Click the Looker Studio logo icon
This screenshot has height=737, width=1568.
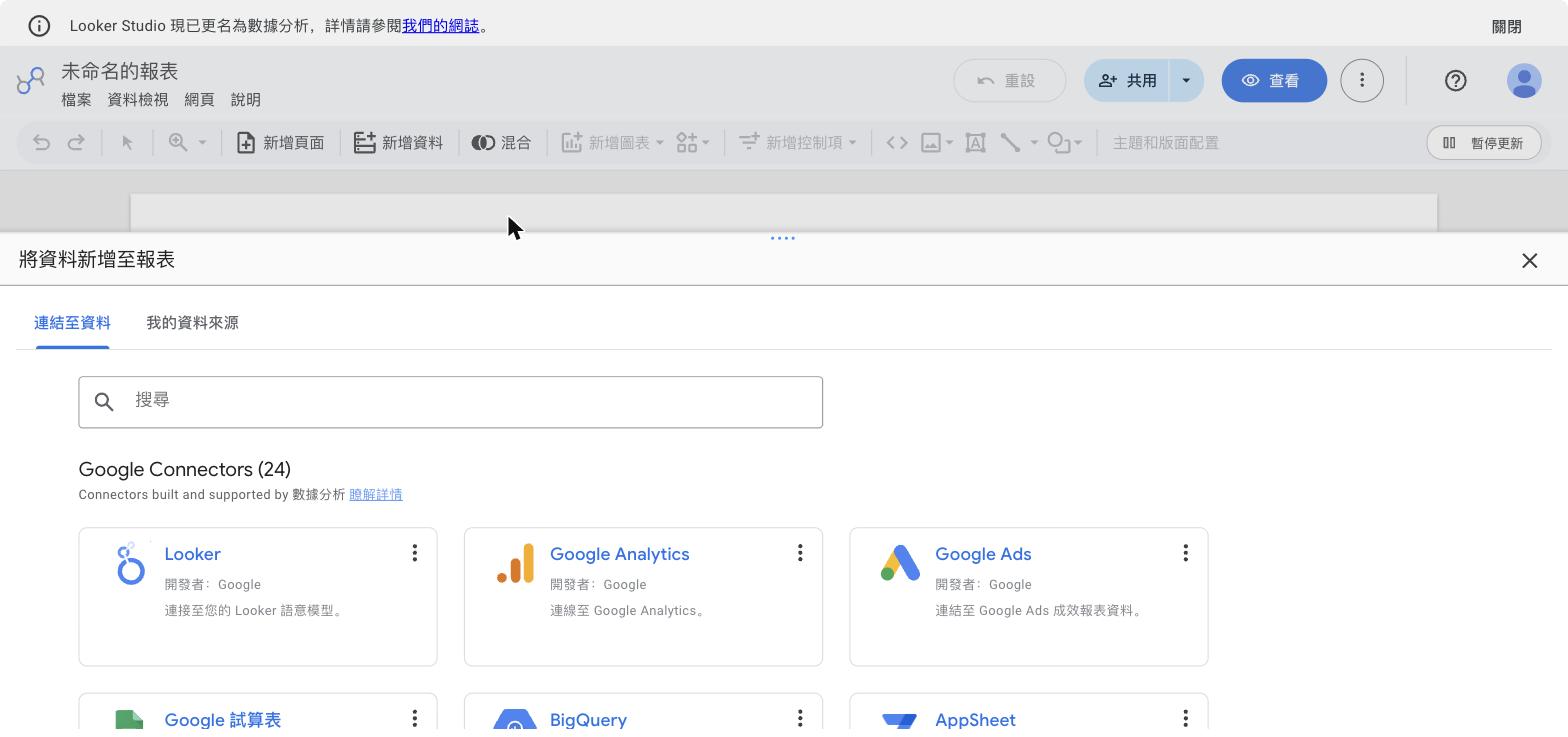click(31, 80)
